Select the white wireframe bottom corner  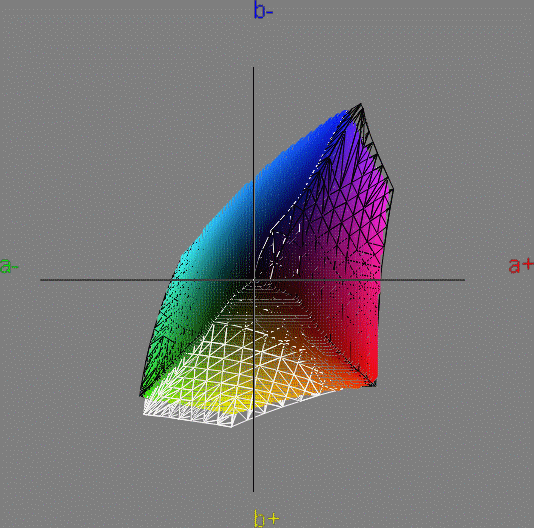point(232,426)
